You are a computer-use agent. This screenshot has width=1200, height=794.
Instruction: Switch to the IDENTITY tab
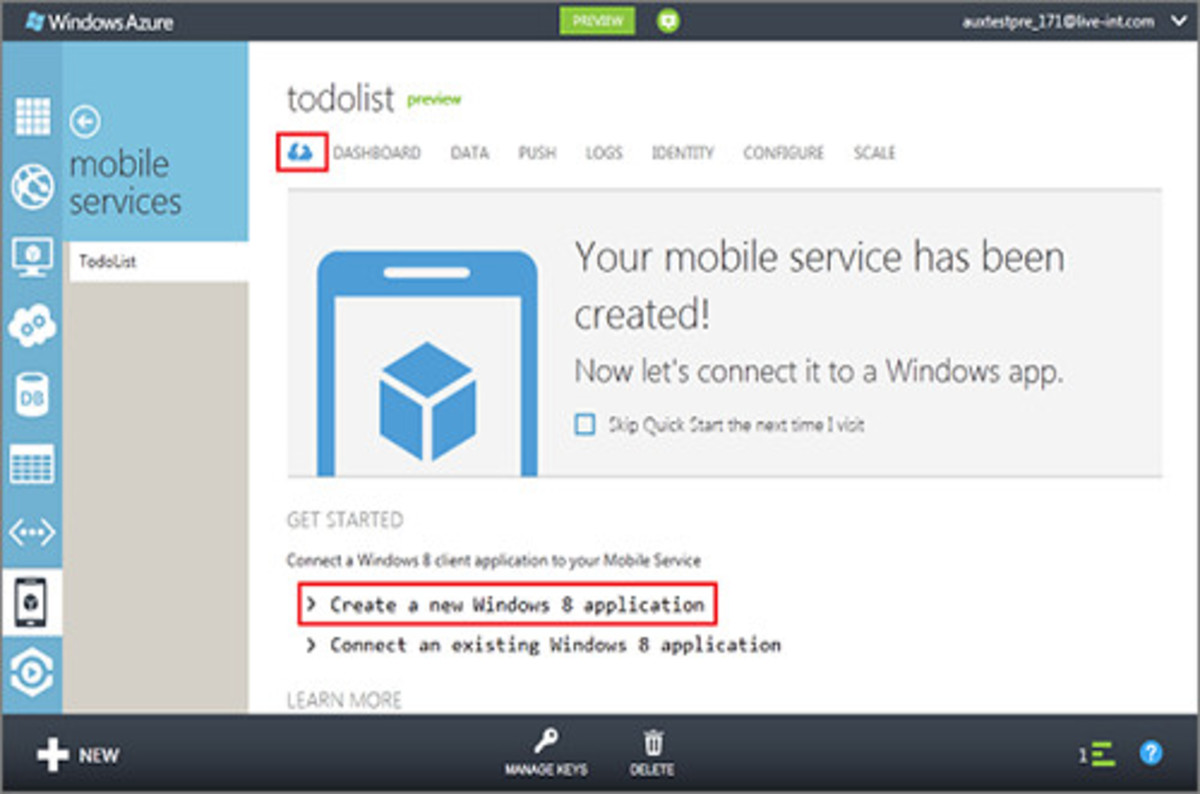(683, 153)
